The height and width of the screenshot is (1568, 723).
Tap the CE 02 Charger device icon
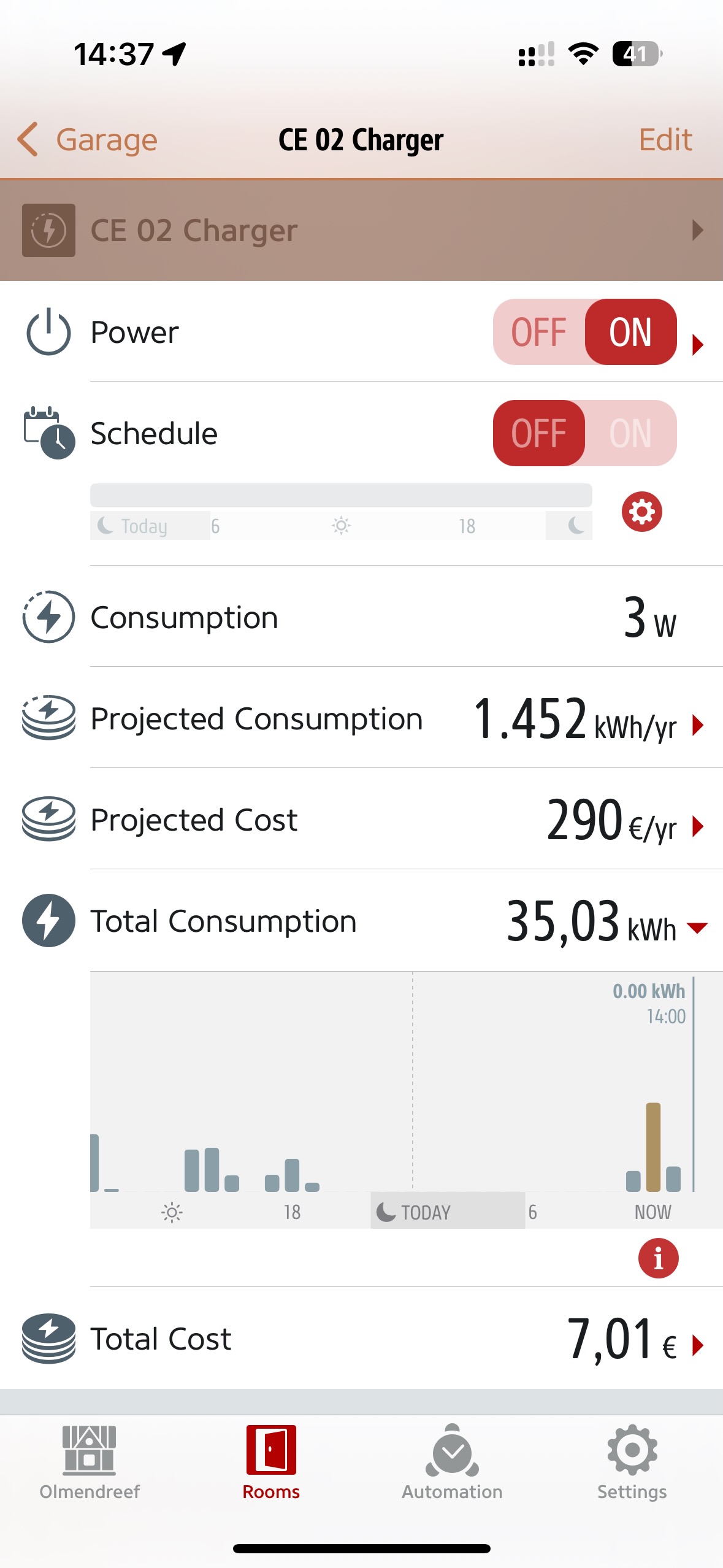point(48,230)
